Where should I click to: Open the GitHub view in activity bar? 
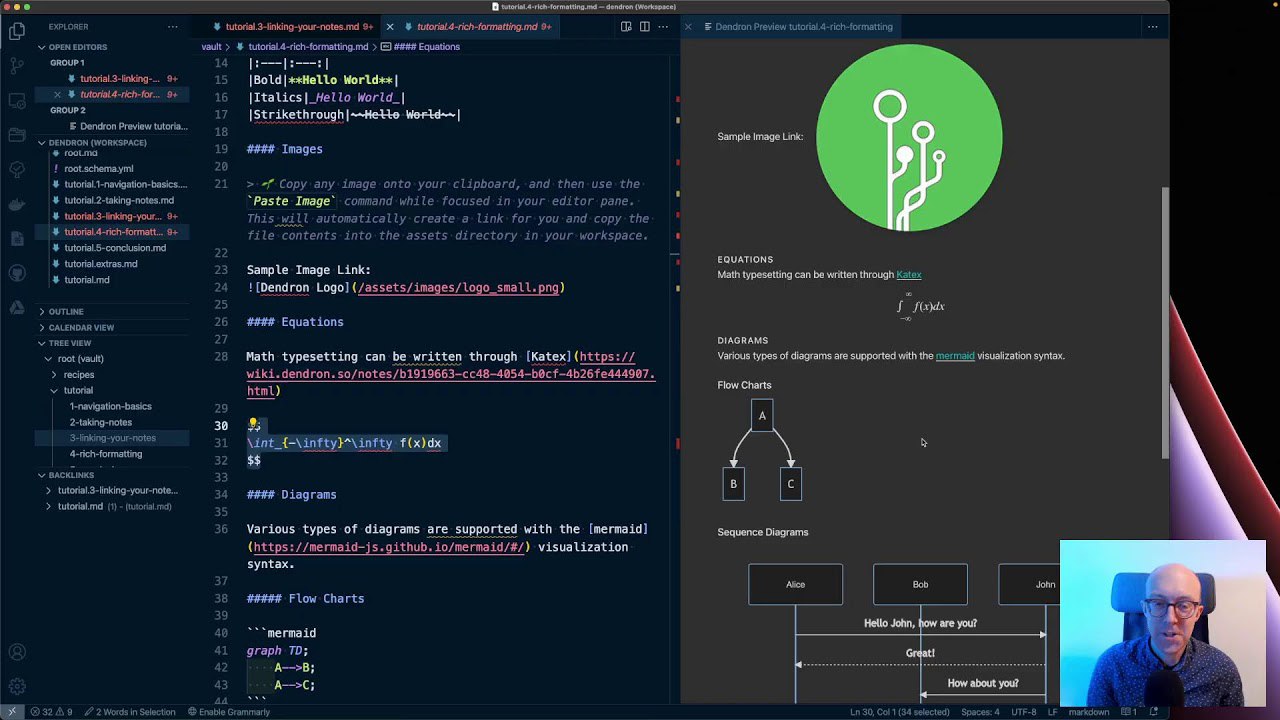point(17,273)
